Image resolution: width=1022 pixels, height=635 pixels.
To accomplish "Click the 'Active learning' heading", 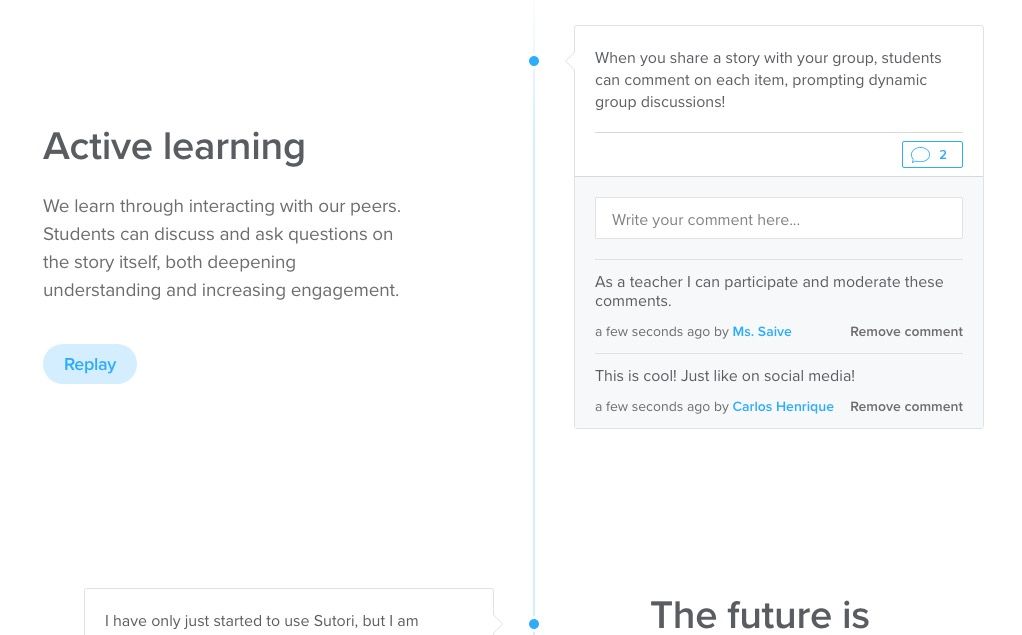I will pos(174,146).
